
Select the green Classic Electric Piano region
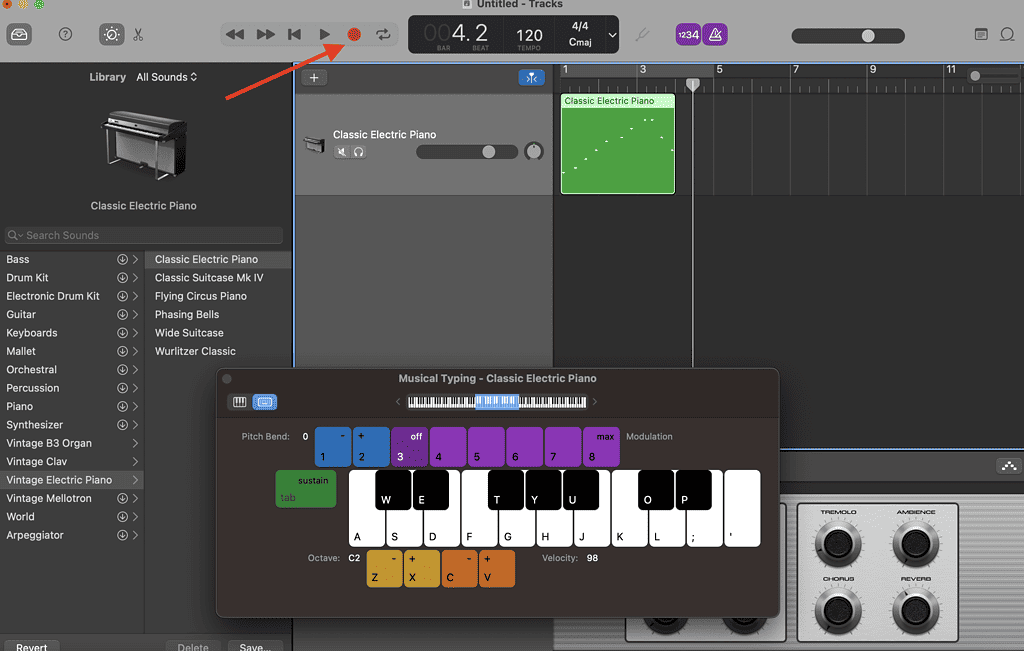617,145
